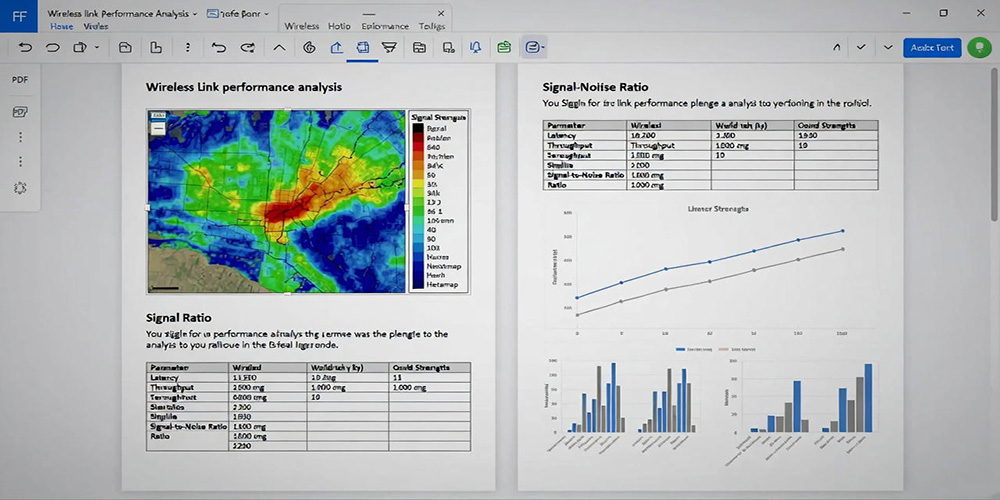Click the spiral icon in toolbar

click(309, 47)
